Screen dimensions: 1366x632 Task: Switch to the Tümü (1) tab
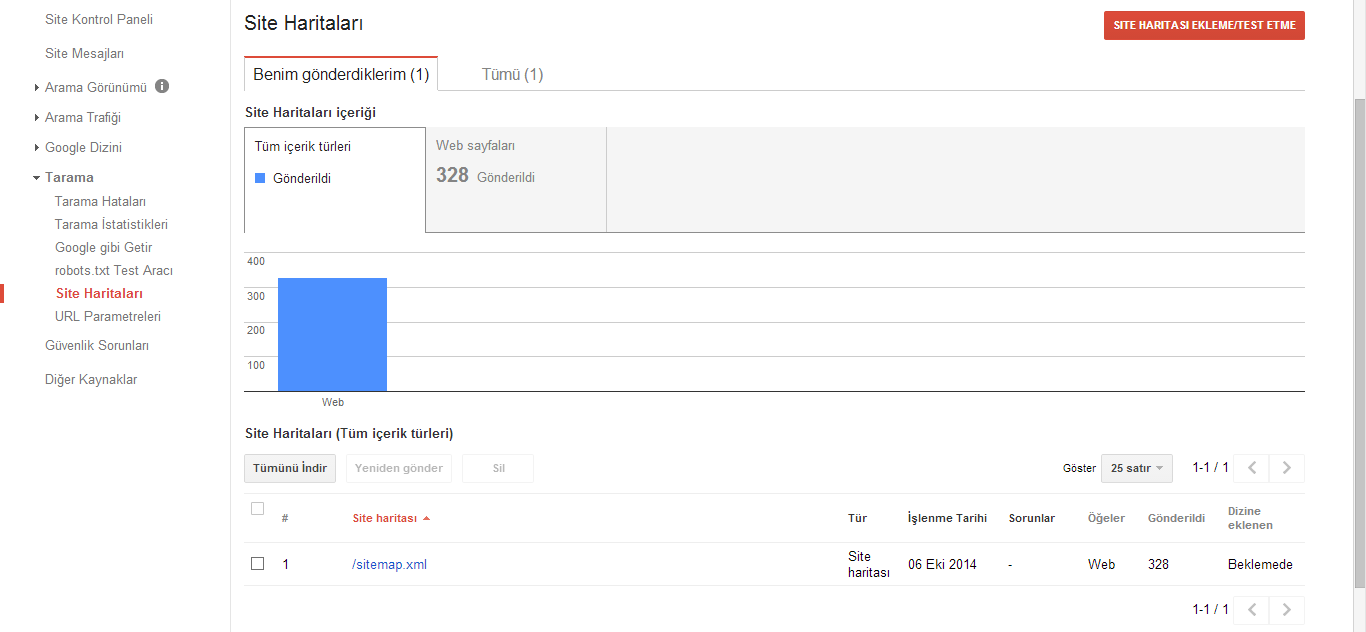click(x=512, y=74)
